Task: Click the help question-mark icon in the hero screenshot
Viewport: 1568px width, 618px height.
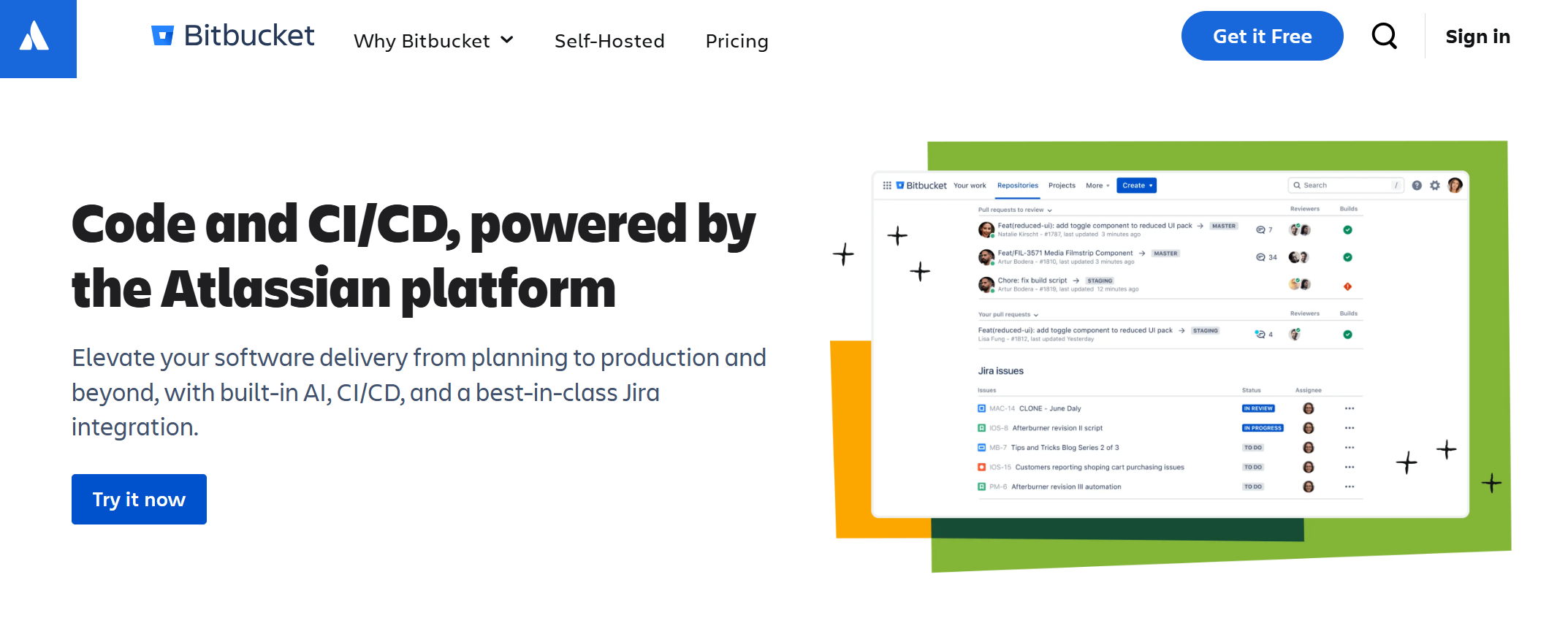Action: 1417,186
